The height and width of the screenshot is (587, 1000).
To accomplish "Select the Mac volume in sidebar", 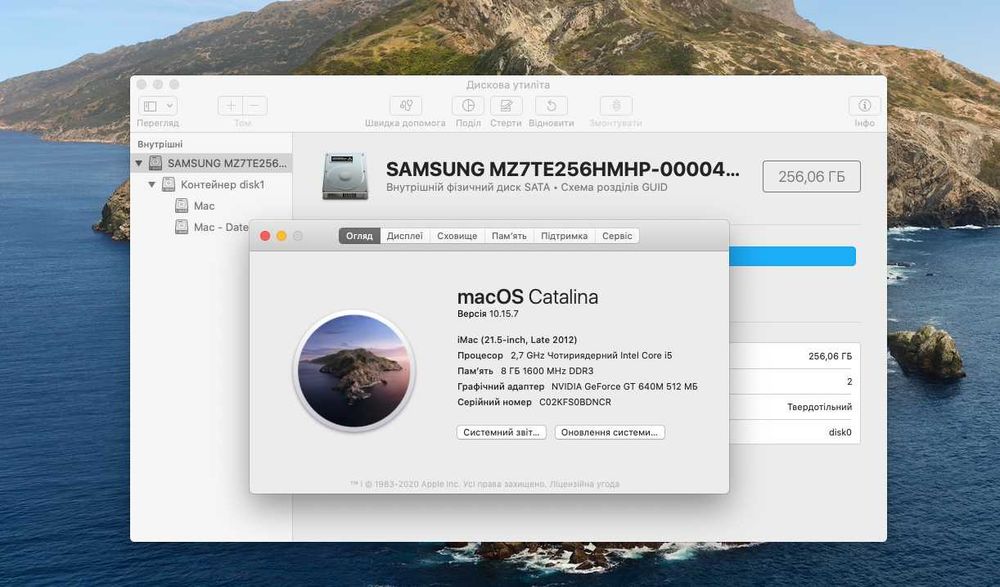I will click(204, 205).
